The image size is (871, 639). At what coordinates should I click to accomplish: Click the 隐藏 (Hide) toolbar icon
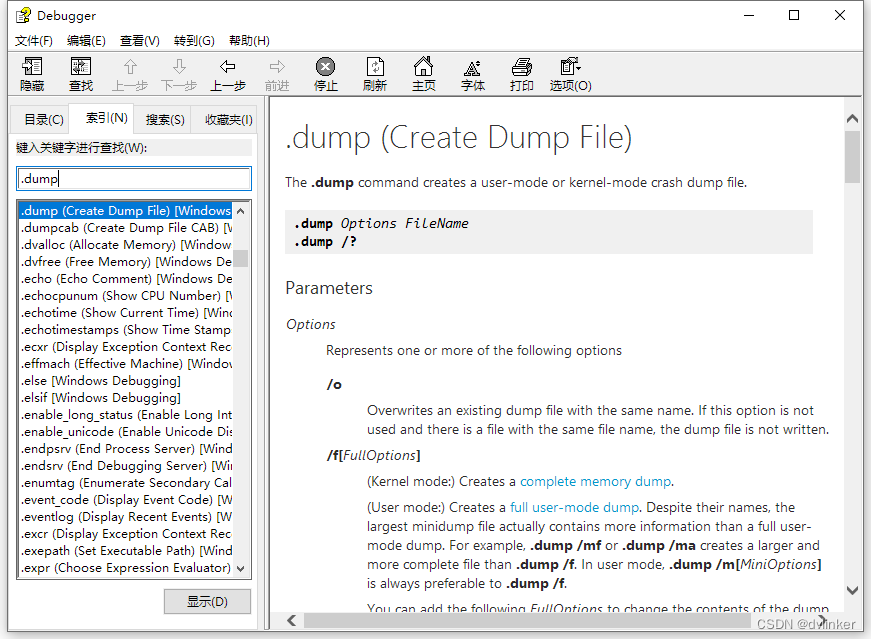click(32, 74)
